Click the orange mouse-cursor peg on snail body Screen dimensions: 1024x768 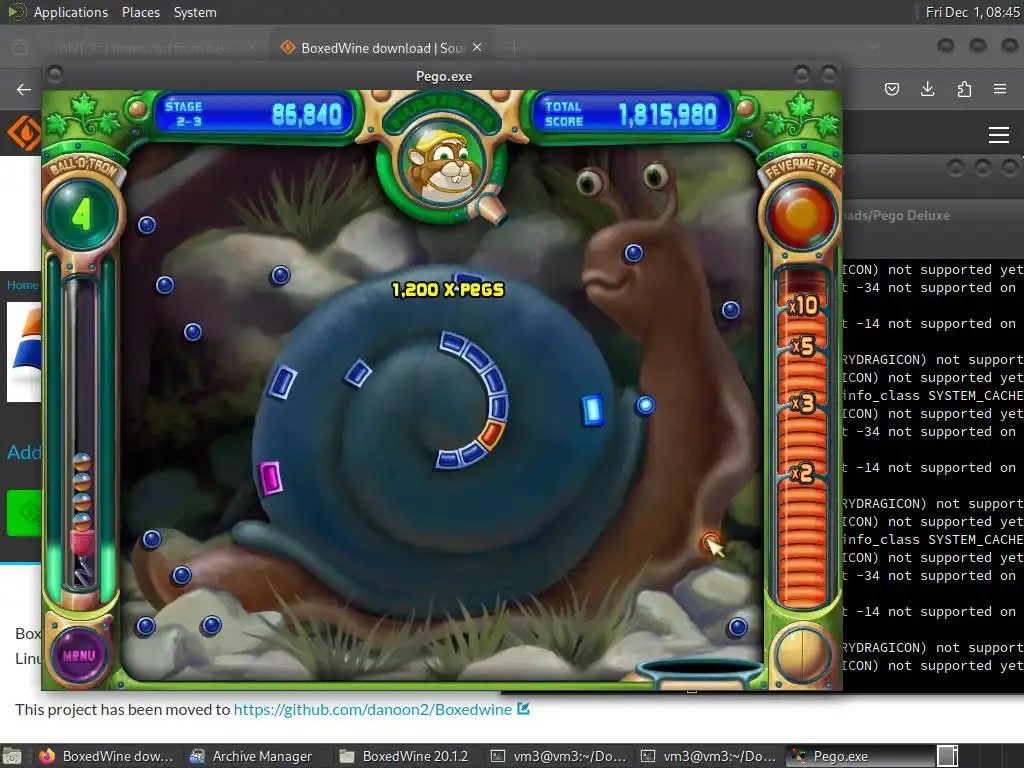pyautogui.click(x=709, y=542)
